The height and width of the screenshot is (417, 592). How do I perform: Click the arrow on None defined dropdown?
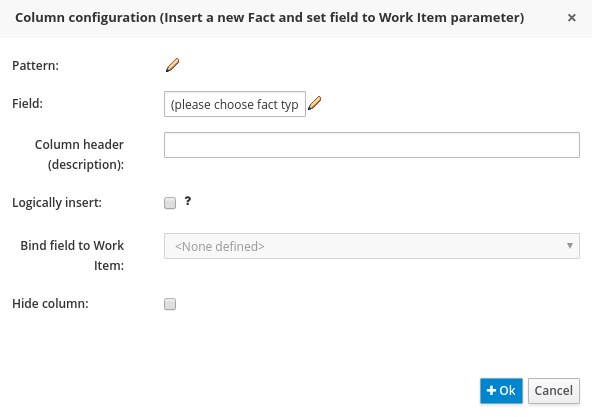pyautogui.click(x=570, y=246)
